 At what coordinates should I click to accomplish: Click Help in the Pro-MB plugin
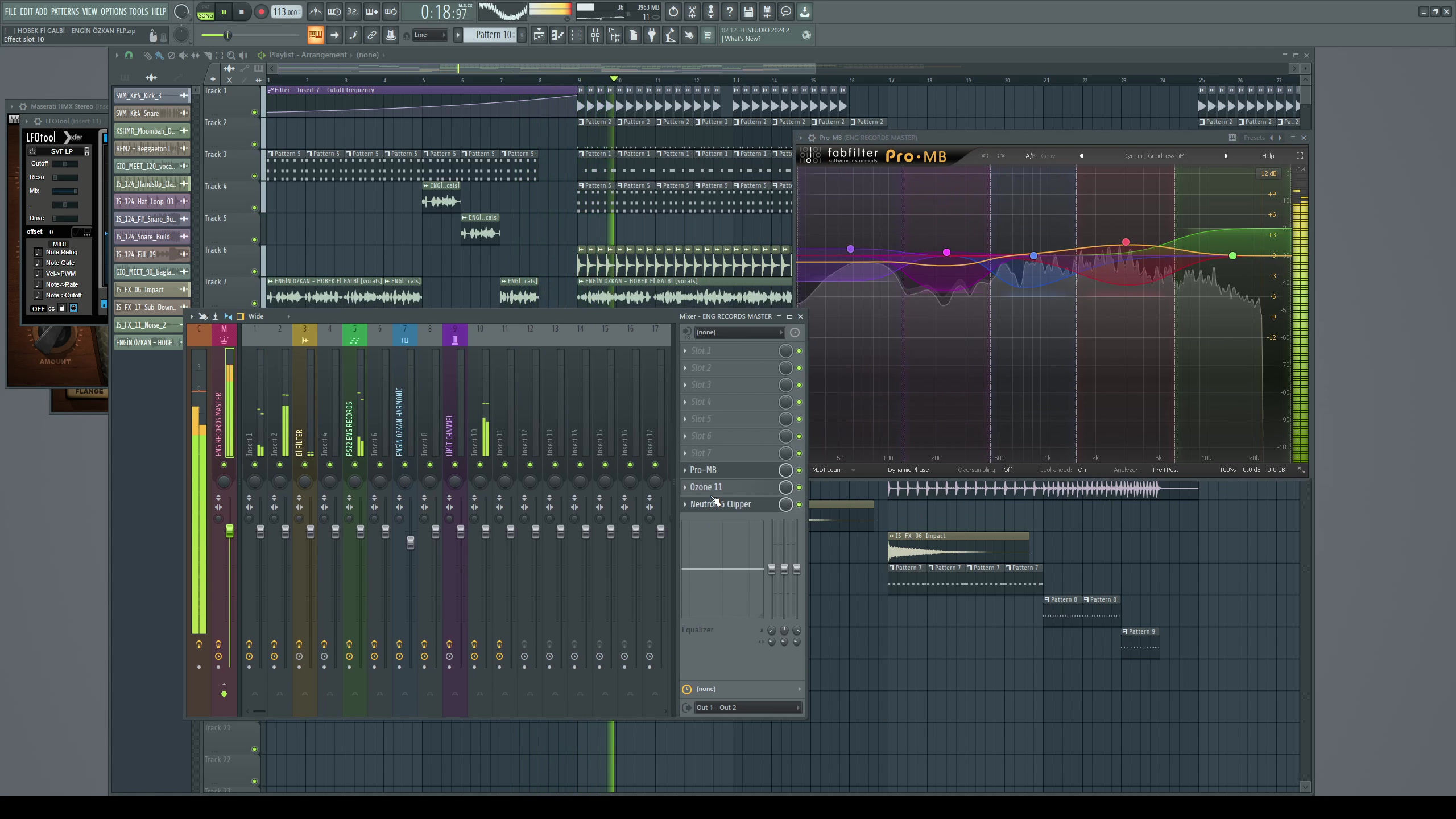(1268, 156)
